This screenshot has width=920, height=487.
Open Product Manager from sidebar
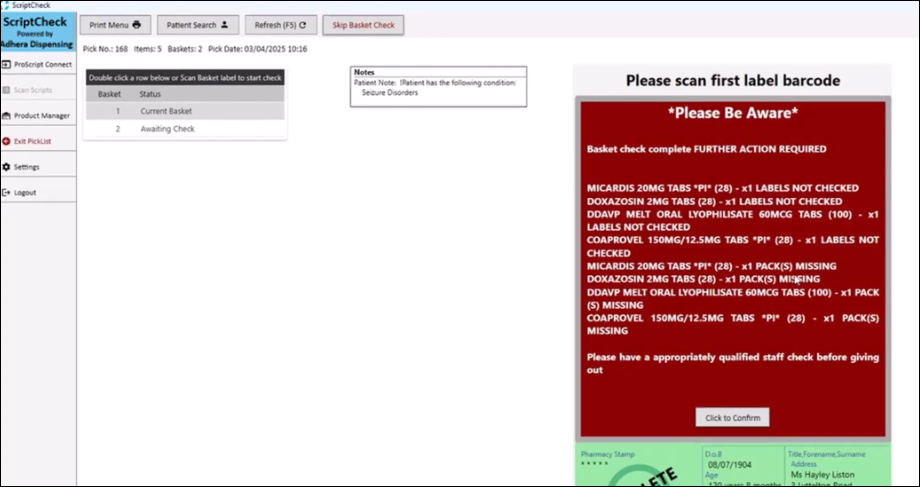point(38,116)
